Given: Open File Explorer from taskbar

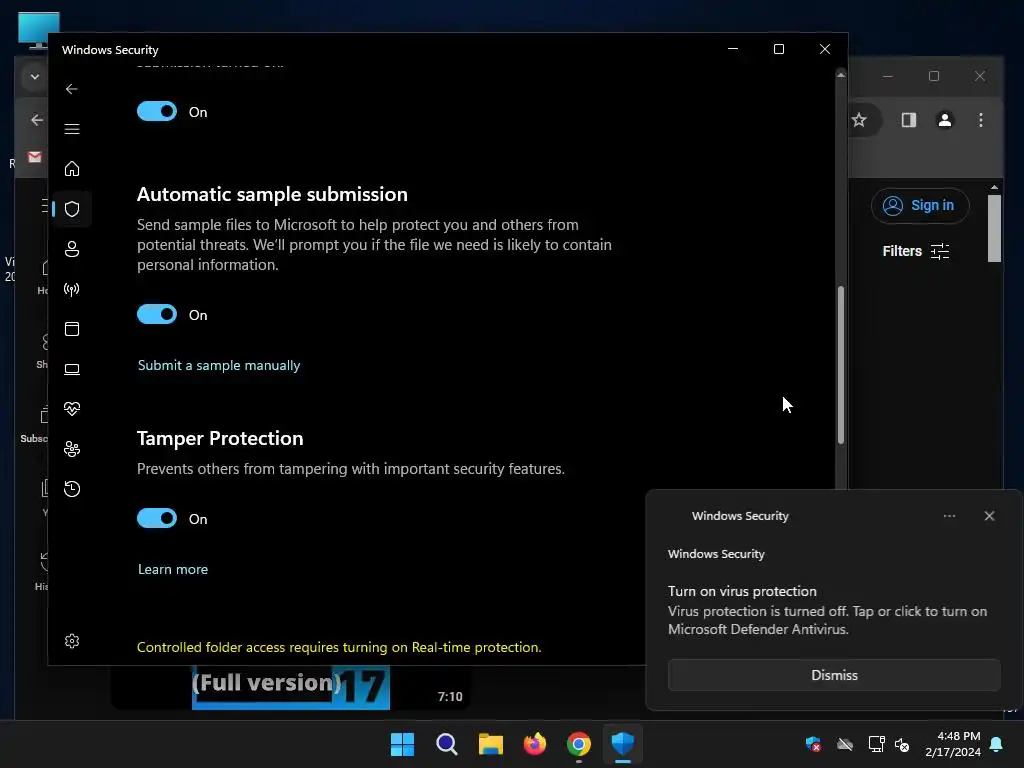Looking at the screenshot, I should 490,744.
